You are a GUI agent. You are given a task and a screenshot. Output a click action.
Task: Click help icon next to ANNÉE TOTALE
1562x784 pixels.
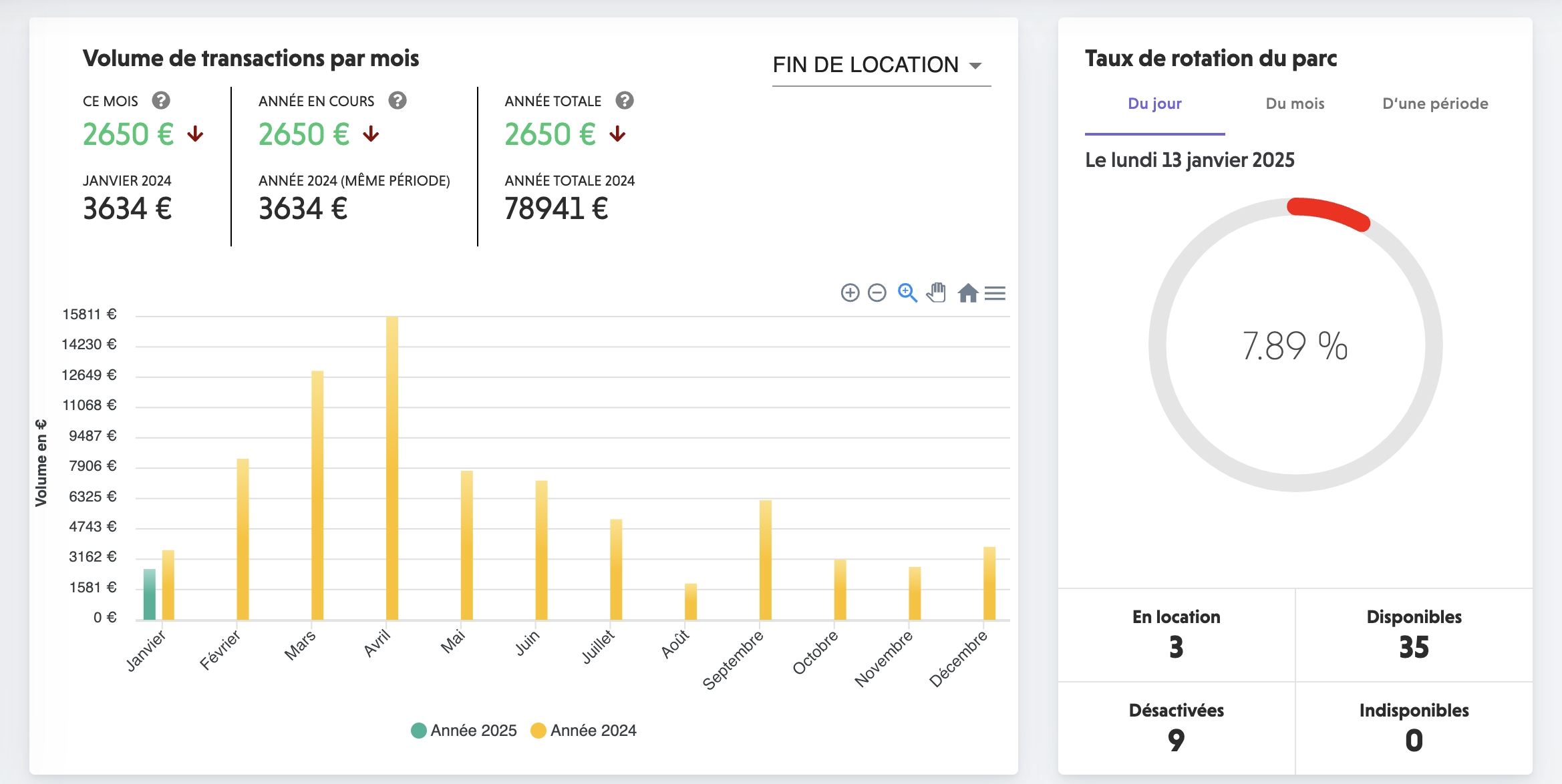[625, 101]
